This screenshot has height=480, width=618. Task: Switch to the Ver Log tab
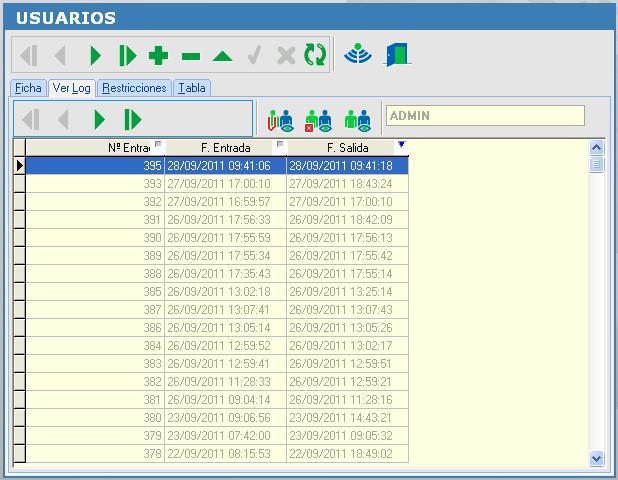click(x=72, y=88)
